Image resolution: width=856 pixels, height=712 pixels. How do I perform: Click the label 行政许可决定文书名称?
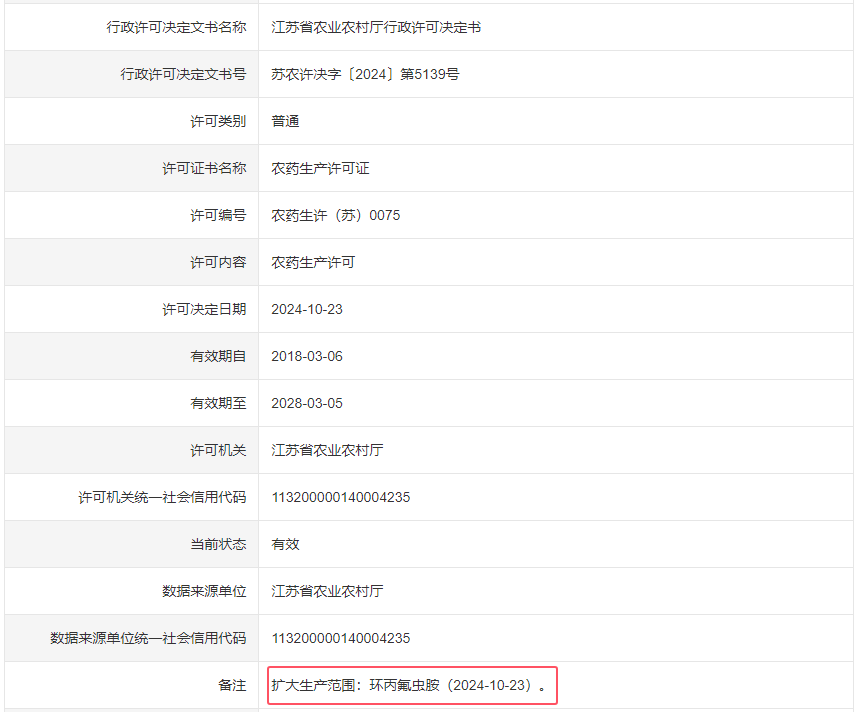point(176,27)
